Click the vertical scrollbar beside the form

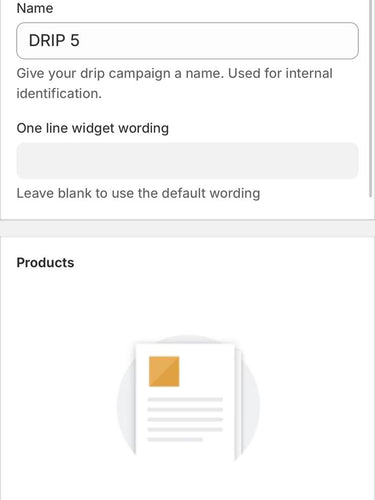point(370,98)
